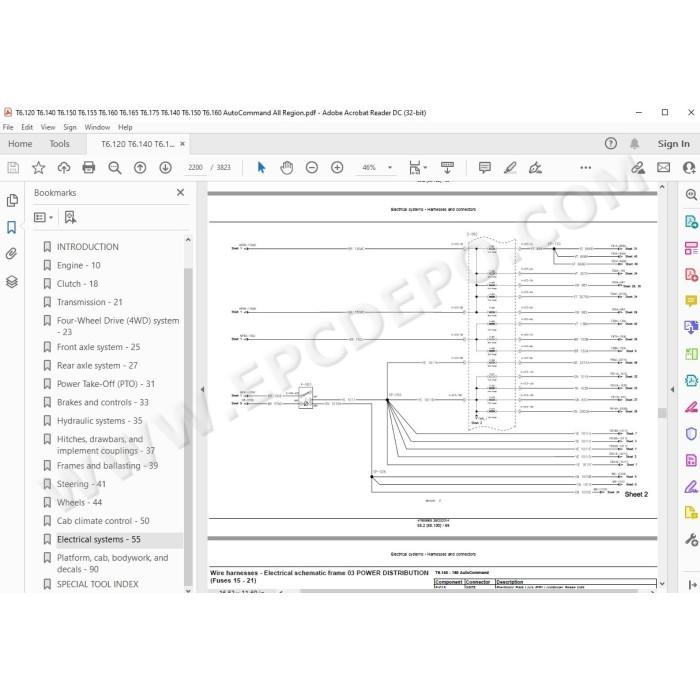
Task: Click the zoom percentage field
Action: [x=369, y=168]
